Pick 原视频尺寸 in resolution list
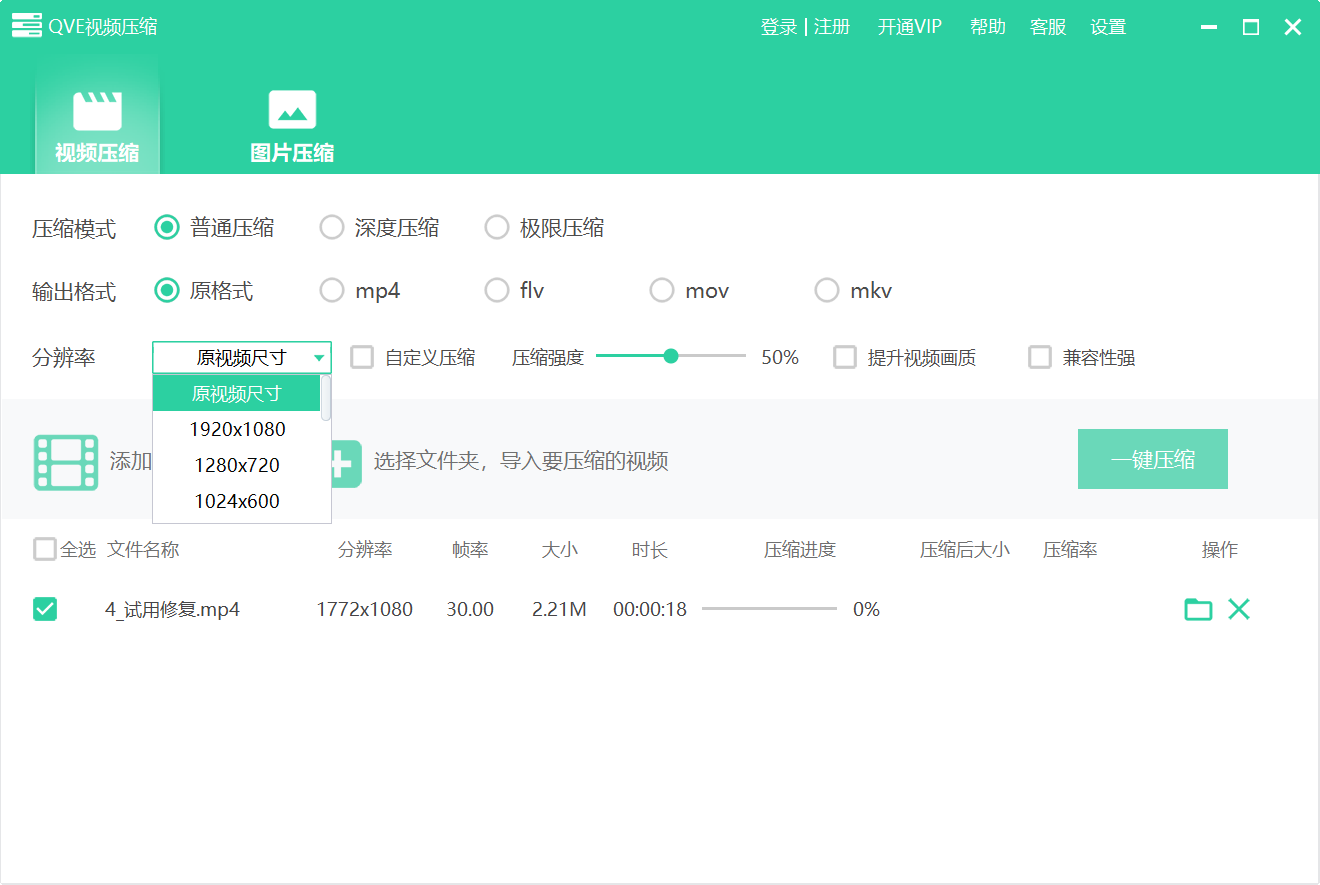This screenshot has width=1320, height=885. tap(237, 394)
